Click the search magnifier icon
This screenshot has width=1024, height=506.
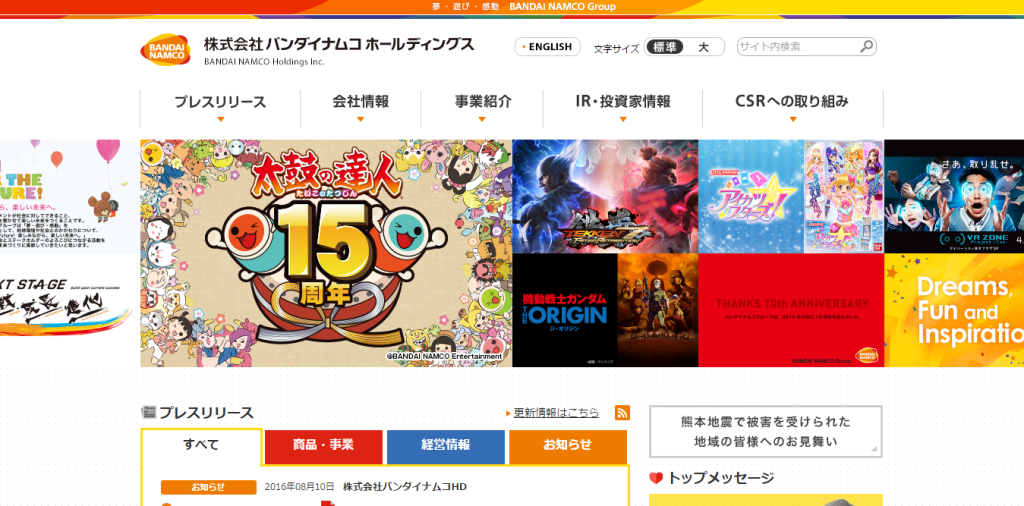pyautogui.click(x=866, y=46)
